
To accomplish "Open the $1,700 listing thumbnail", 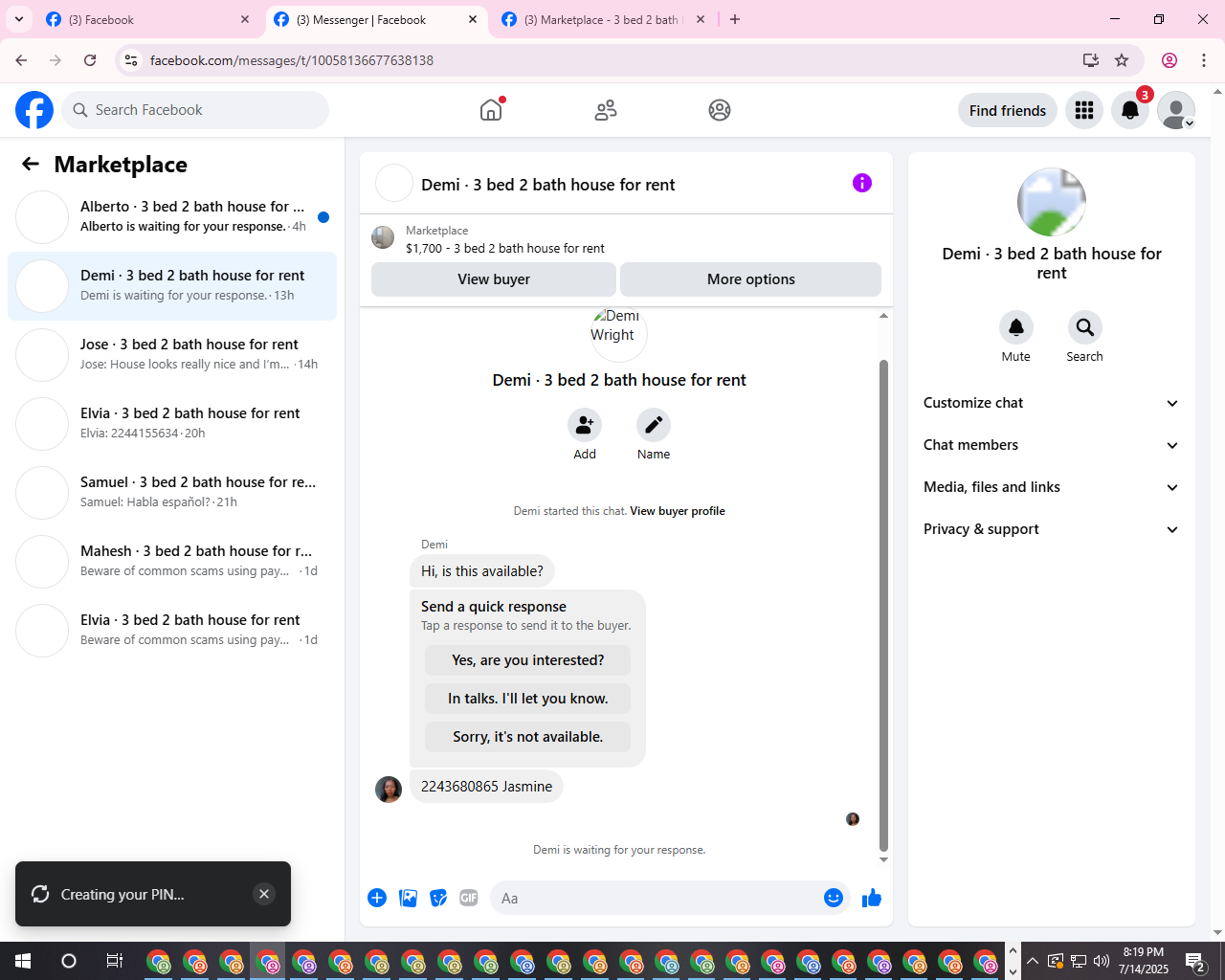I will (x=383, y=237).
